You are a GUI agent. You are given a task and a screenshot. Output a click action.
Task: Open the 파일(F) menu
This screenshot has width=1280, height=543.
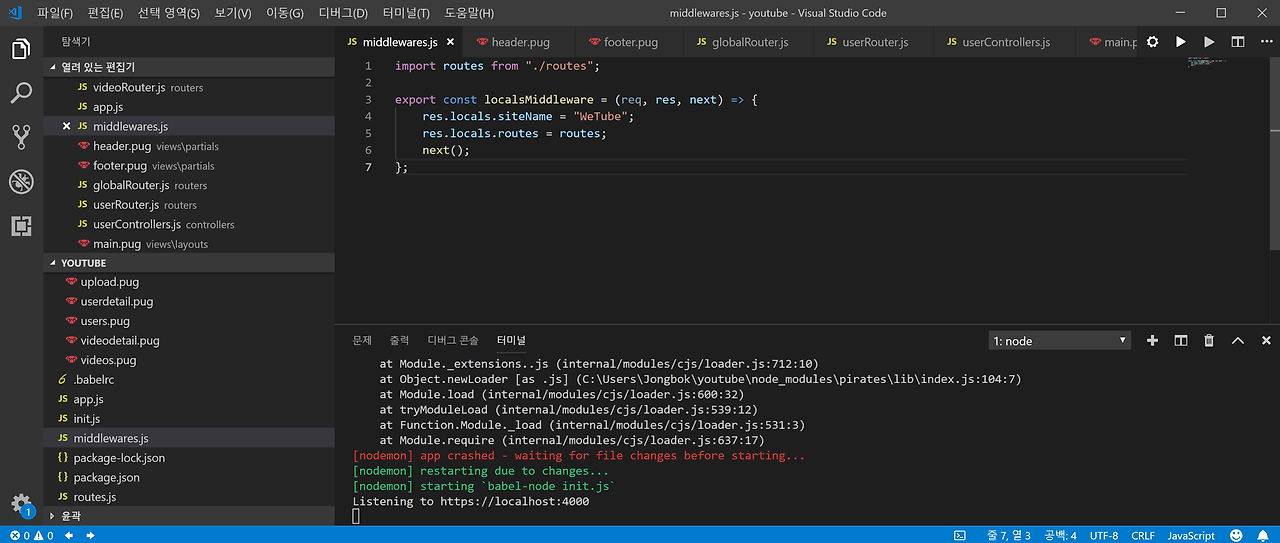[55, 13]
